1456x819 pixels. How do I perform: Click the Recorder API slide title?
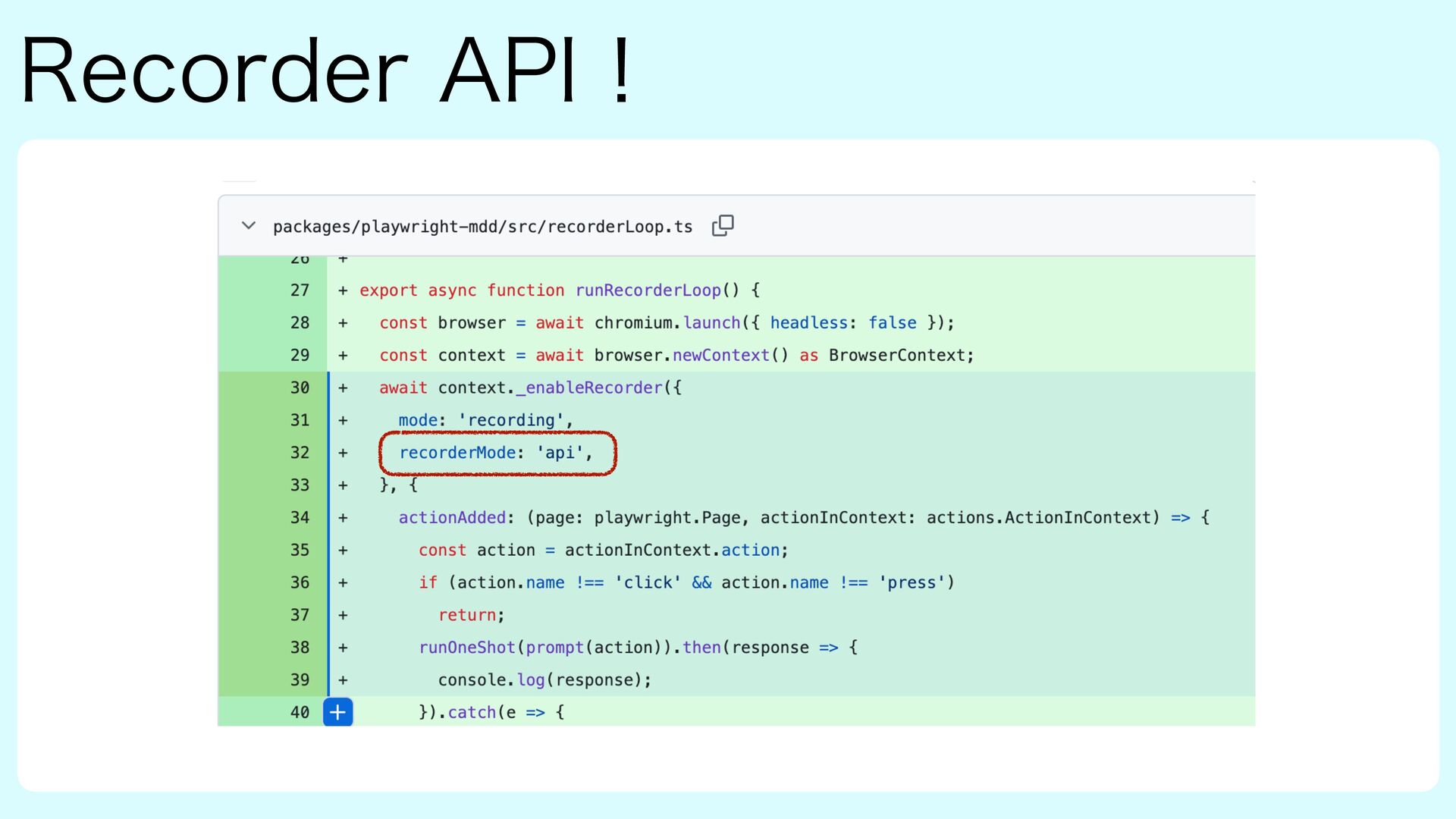(326, 71)
